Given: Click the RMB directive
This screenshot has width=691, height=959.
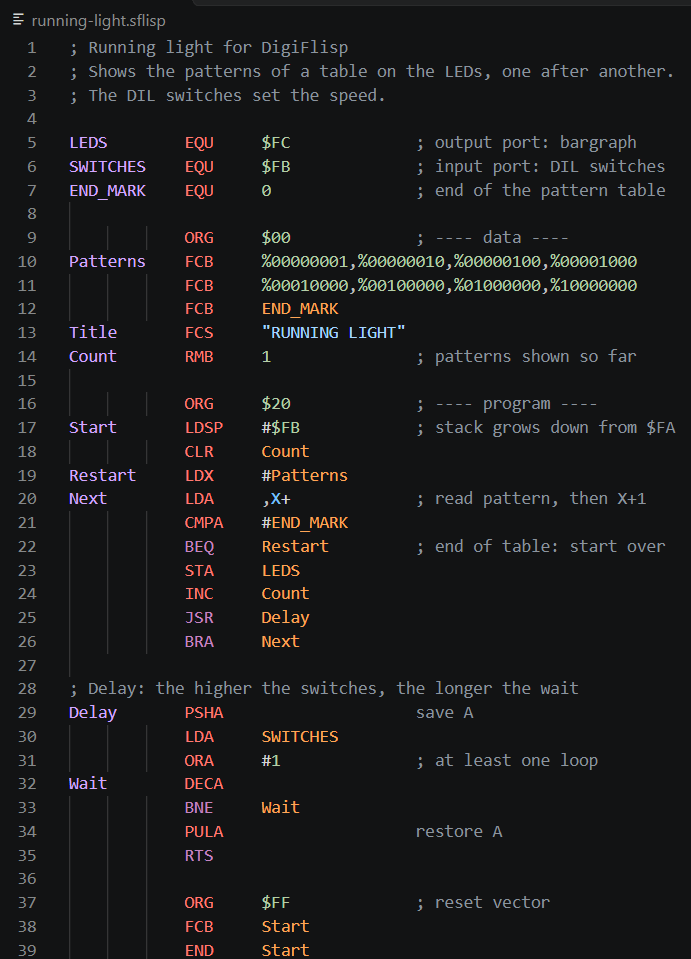Looking at the screenshot, I should (x=199, y=356).
